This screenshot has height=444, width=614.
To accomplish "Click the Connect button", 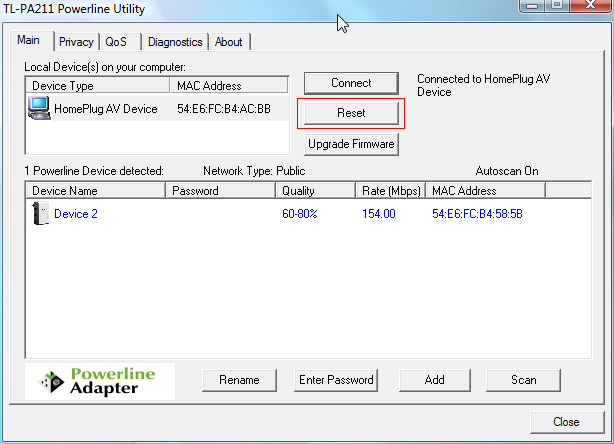I will coord(351,83).
